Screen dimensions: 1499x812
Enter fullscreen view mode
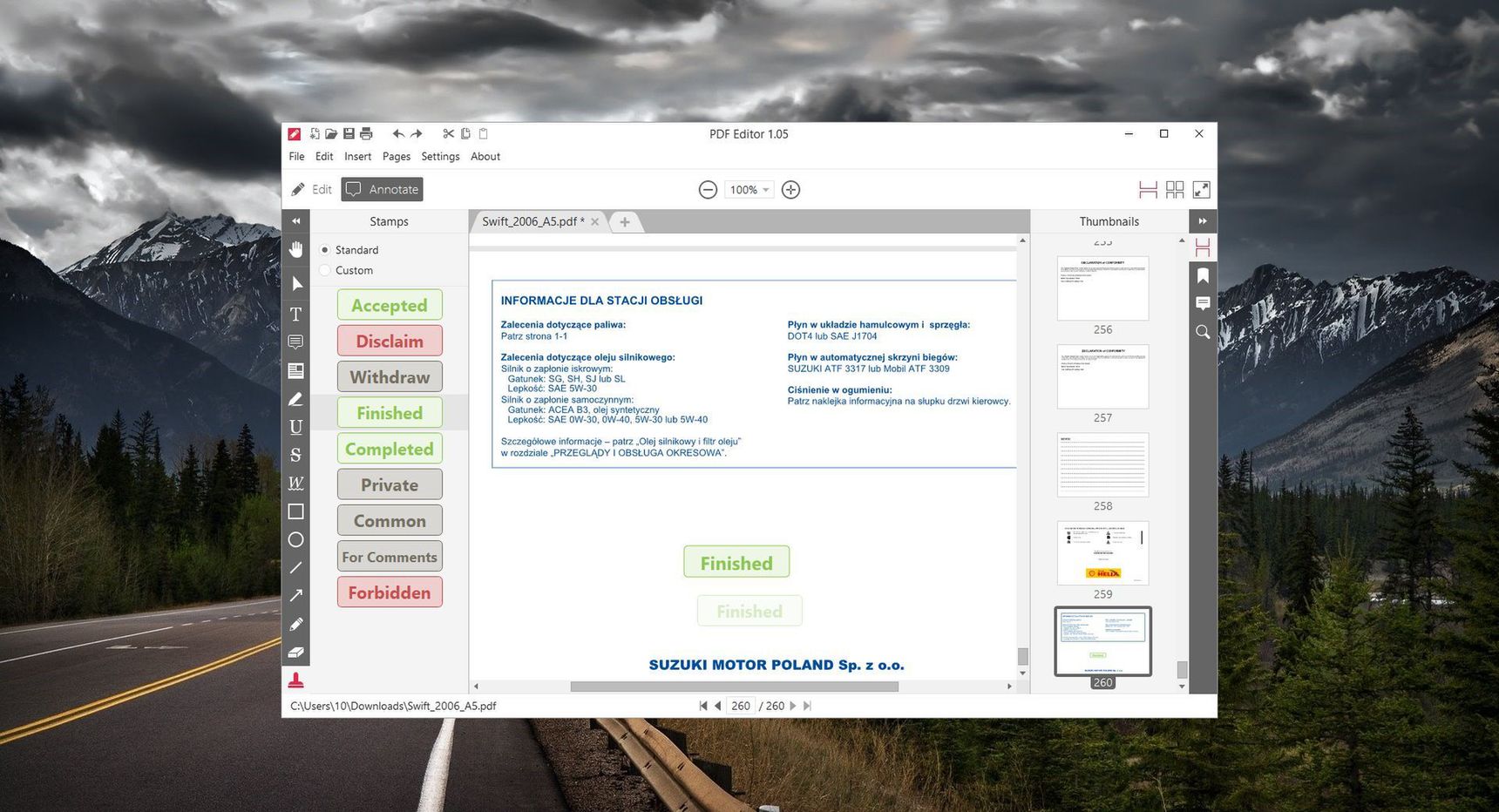[1201, 190]
